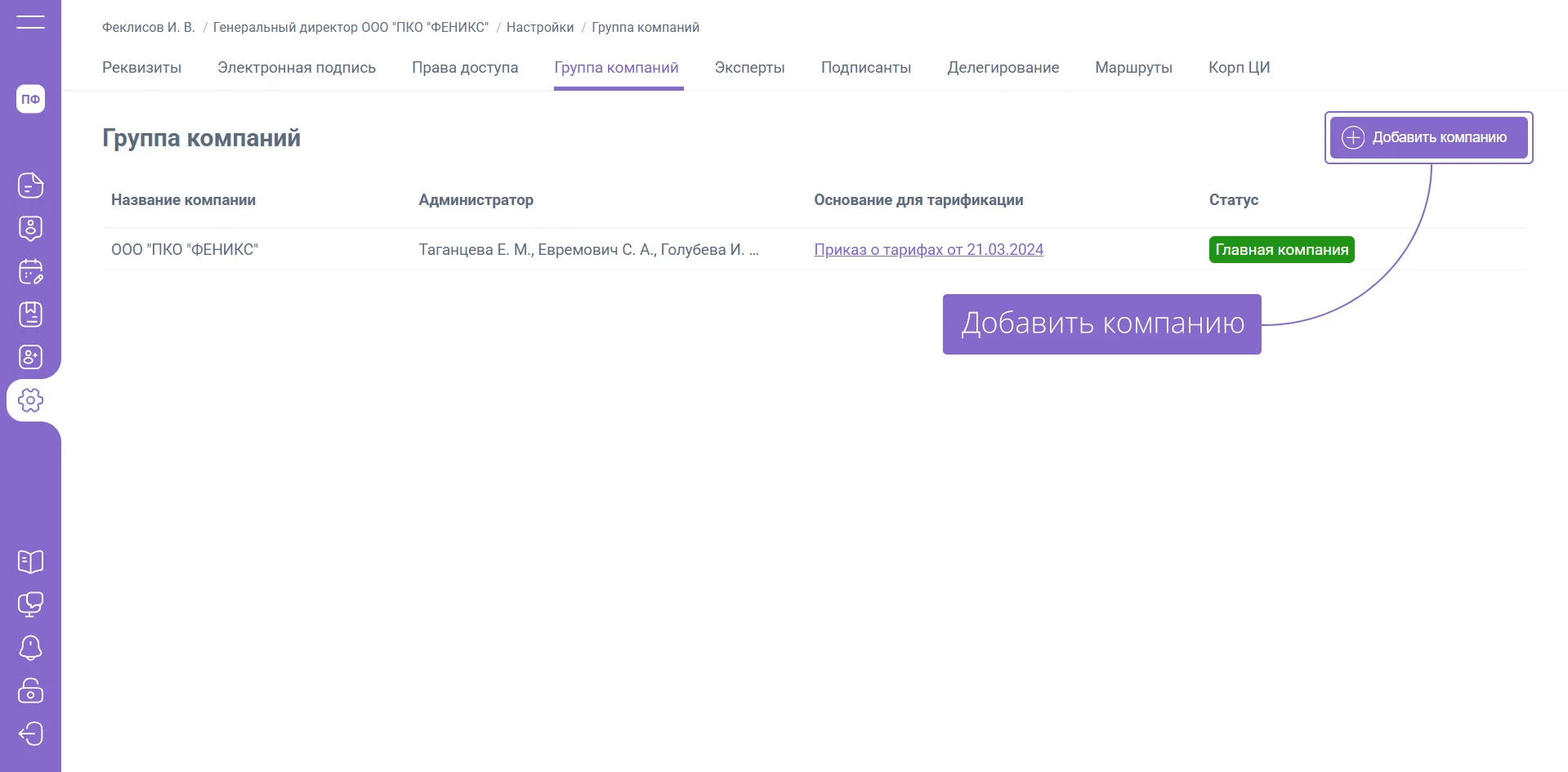The height and width of the screenshot is (772, 1568).
Task: Go to the Права доступа tab
Action: [465, 68]
